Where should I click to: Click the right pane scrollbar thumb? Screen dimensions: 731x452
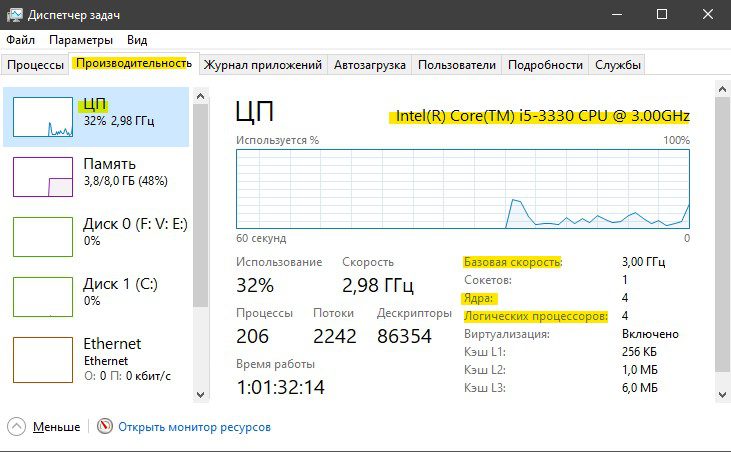pyautogui.click(x=722, y=234)
